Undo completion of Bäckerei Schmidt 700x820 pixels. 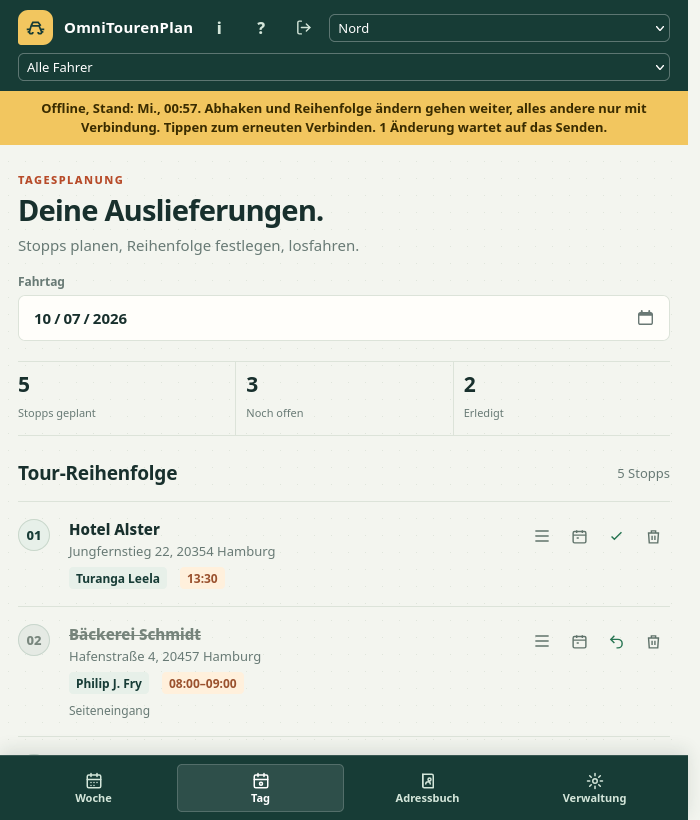tap(616, 642)
